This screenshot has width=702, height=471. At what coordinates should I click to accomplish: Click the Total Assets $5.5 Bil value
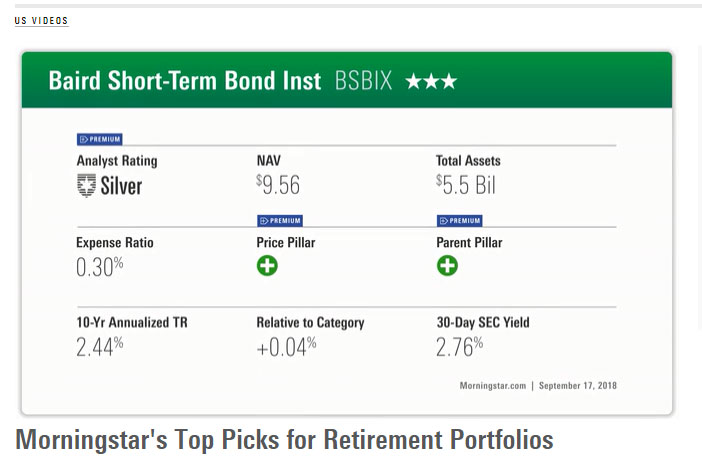(x=466, y=185)
